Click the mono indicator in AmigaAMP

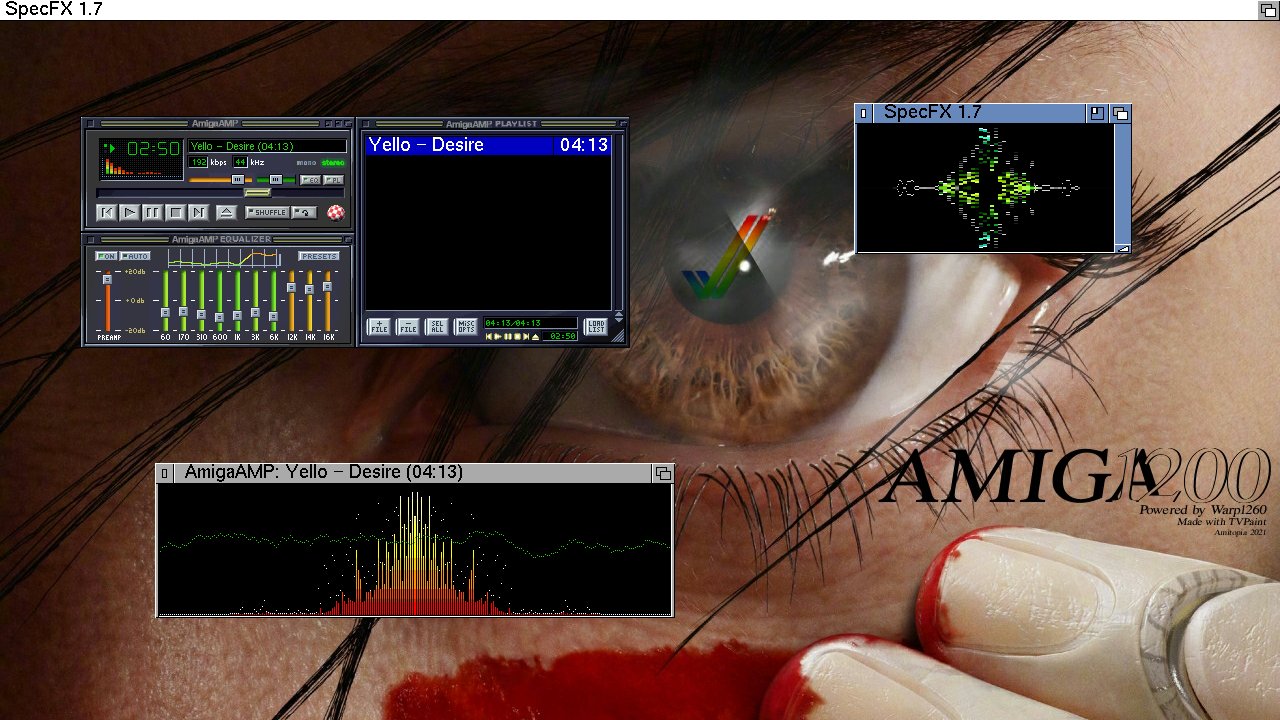pyautogui.click(x=306, y=163)
